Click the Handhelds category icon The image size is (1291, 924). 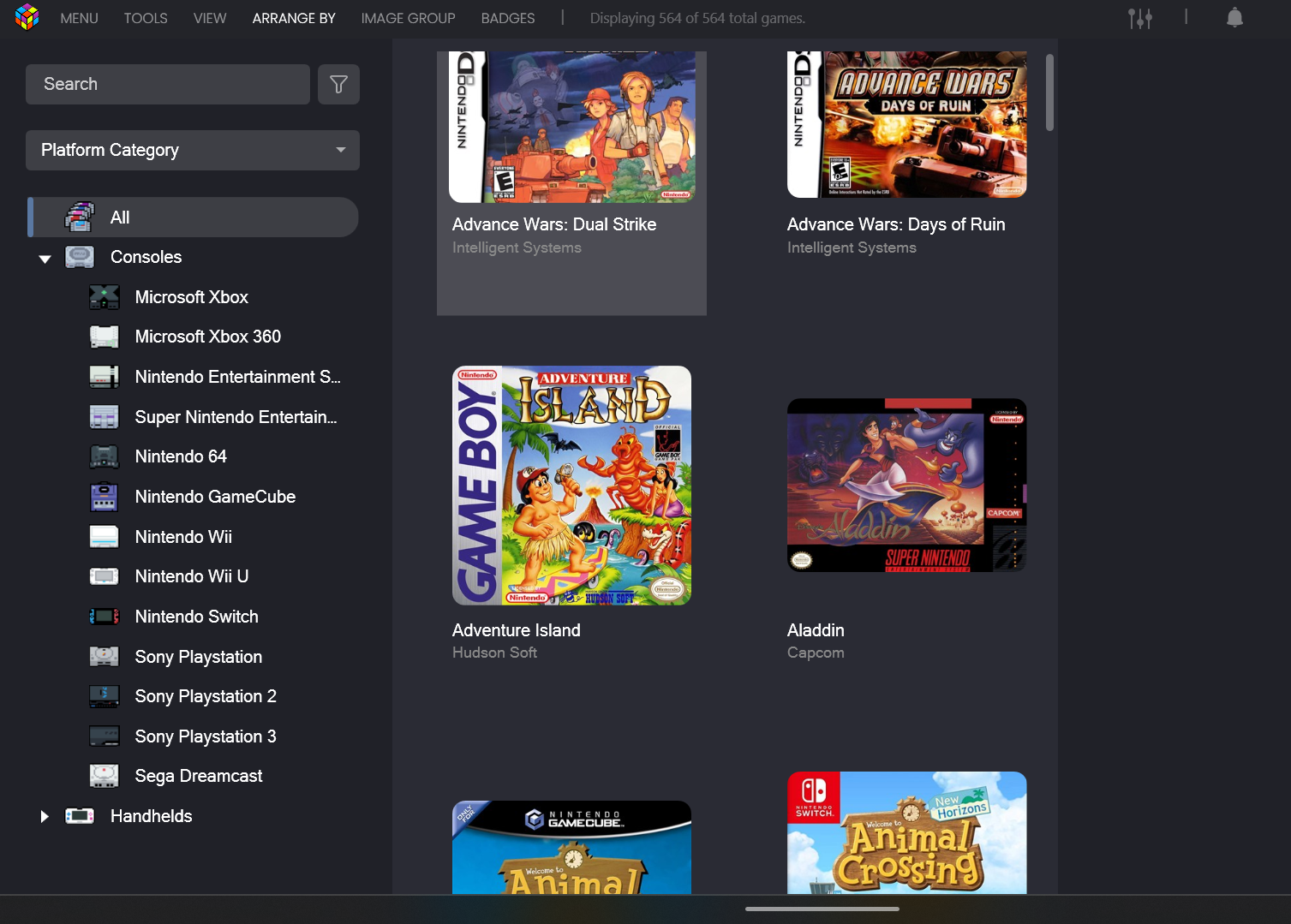[x=80, y=816]
